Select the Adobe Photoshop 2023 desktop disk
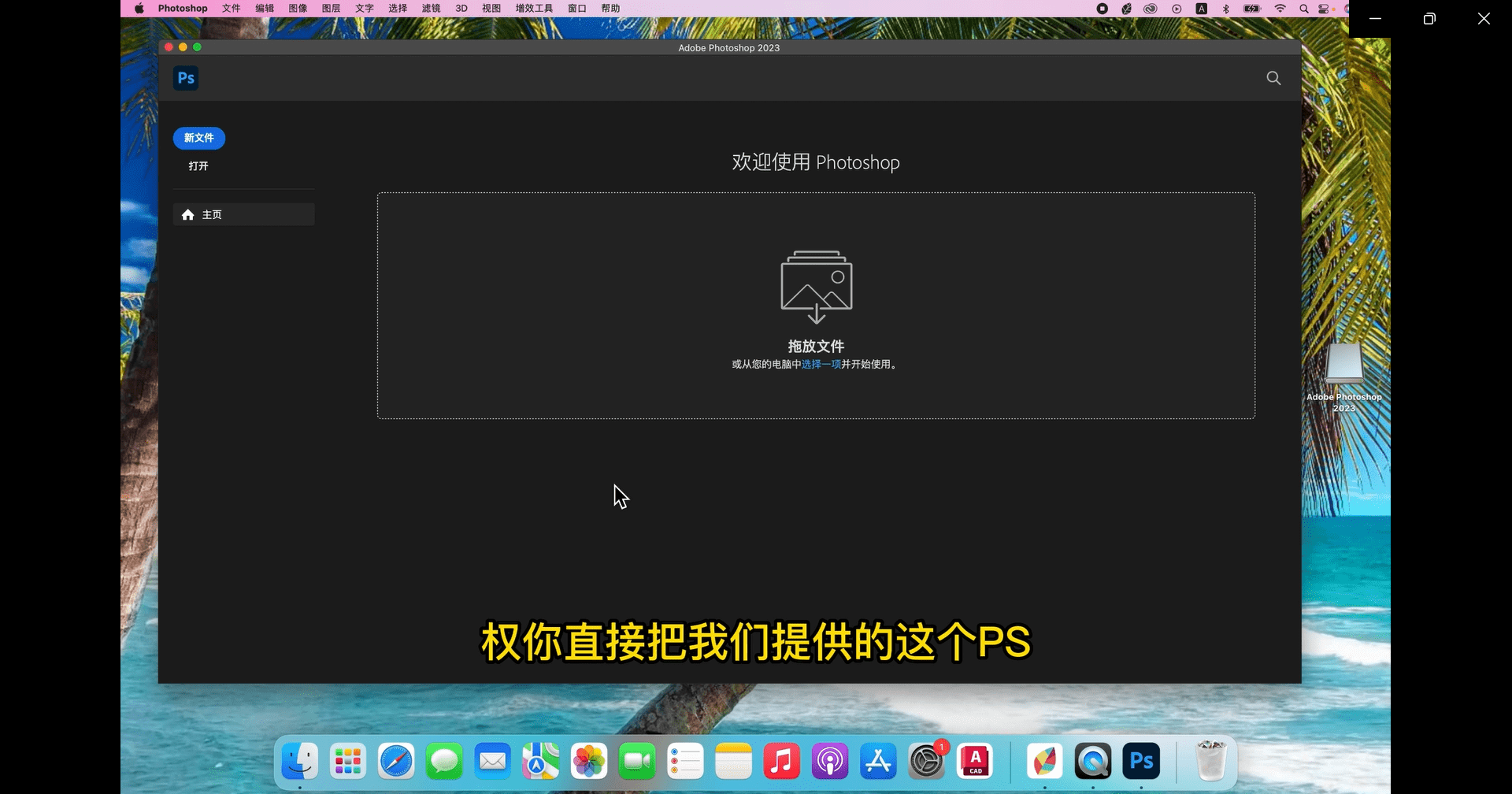Viewport: 1512px width, 794px height. (x=1344, y=377)
